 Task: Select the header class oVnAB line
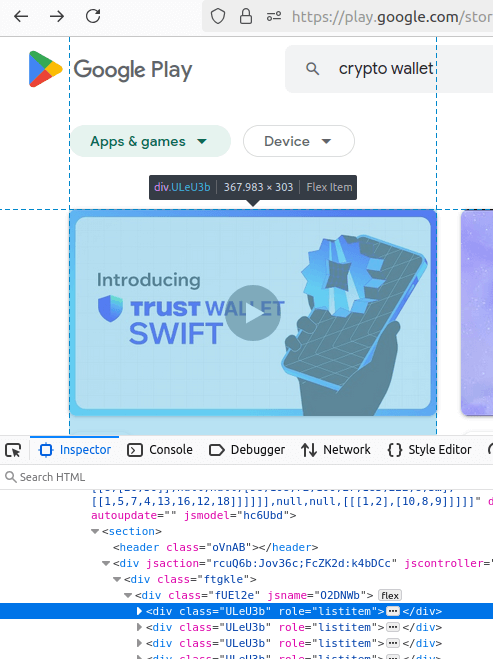coord(215,548)
